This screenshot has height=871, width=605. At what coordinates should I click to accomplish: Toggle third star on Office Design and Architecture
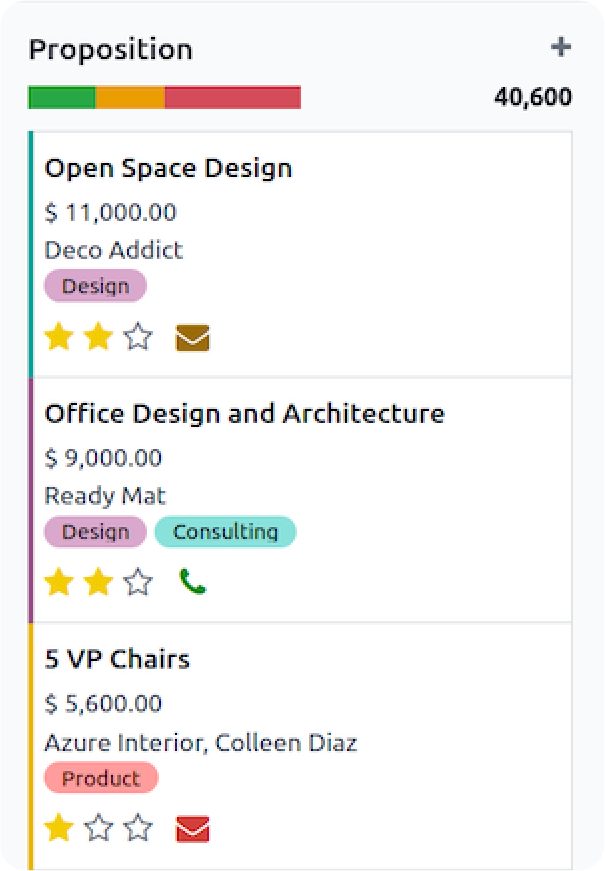137,582
